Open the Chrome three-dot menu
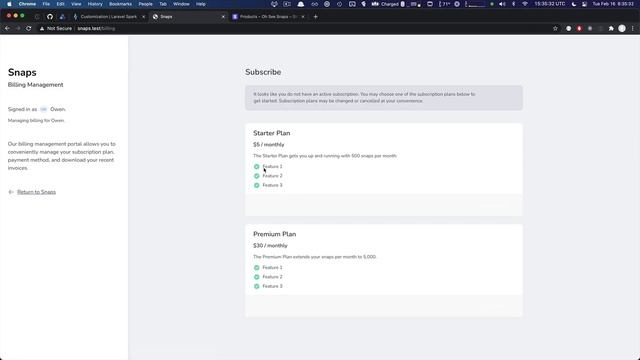Image resolution: width=640 pixels, height=360 pixels. tap(633, 29)
